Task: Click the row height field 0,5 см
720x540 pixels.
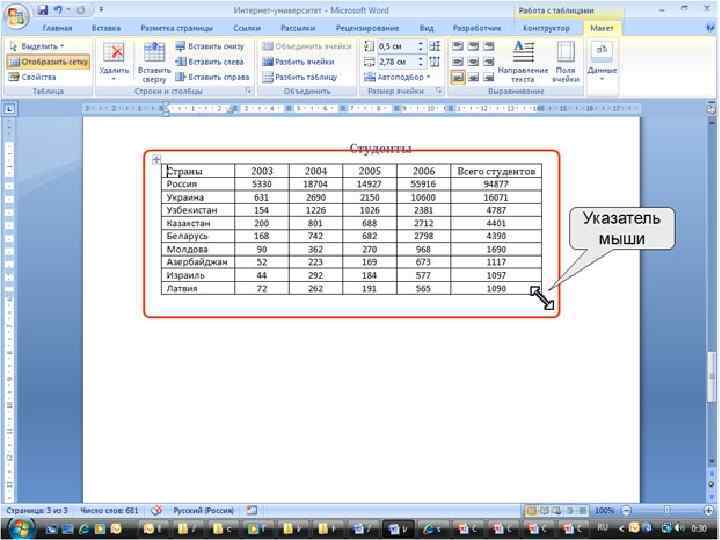Action: 397,46
